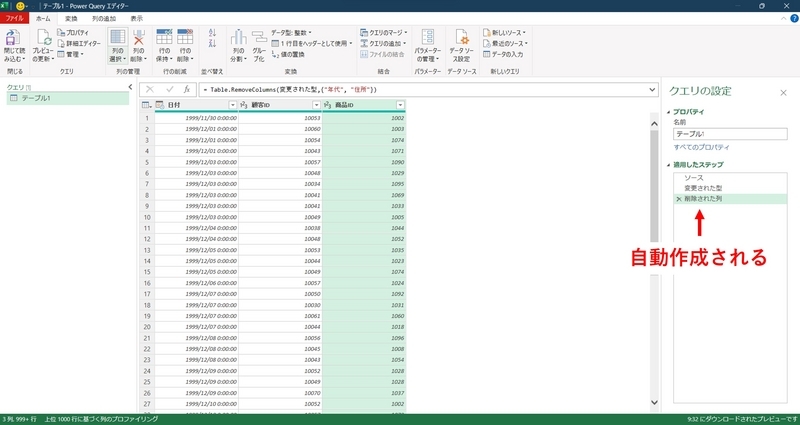The width and height of the screenshot is (800, 425).
Task: Confirm the formula with the checkmark icon
Action: tap(170, 89)
